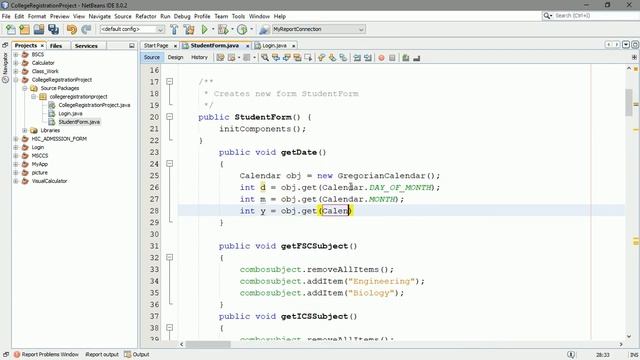Open the Navigate menu
This screenshot has height=360, width=640.
coord(100,16)
